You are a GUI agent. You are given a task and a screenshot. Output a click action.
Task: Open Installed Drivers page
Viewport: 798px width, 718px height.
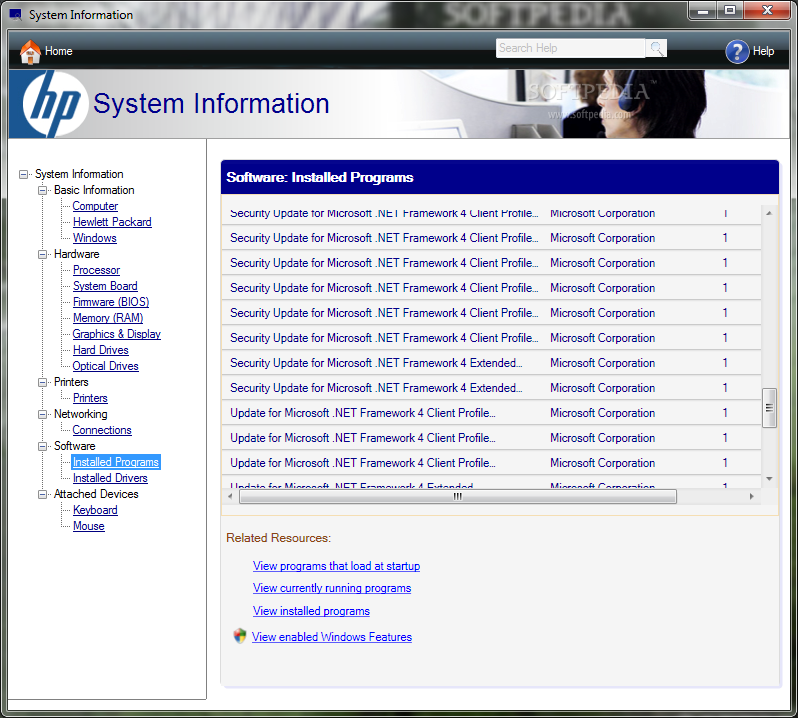(110, 478)
